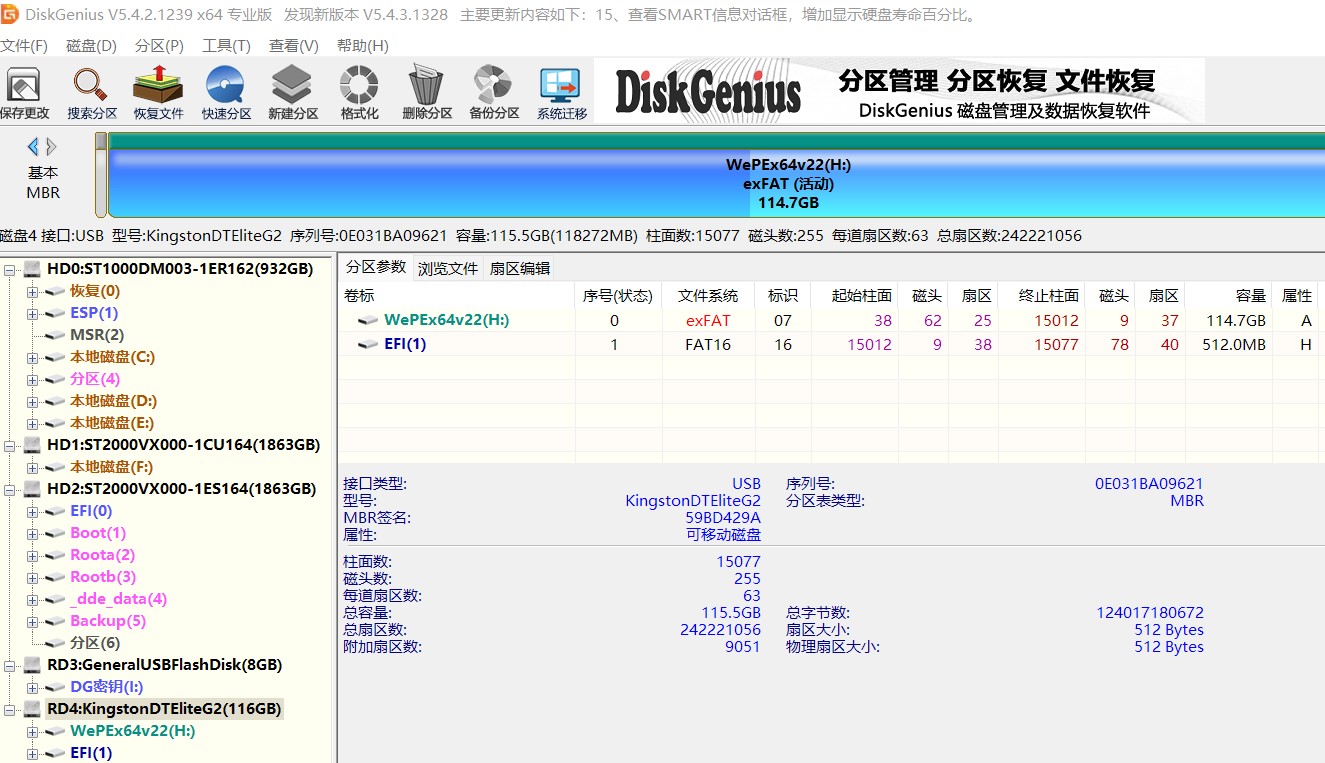1325x763 pixels.
Task: Click the partition icon next to EFI(1) in the table
Action: pos(369,345)
